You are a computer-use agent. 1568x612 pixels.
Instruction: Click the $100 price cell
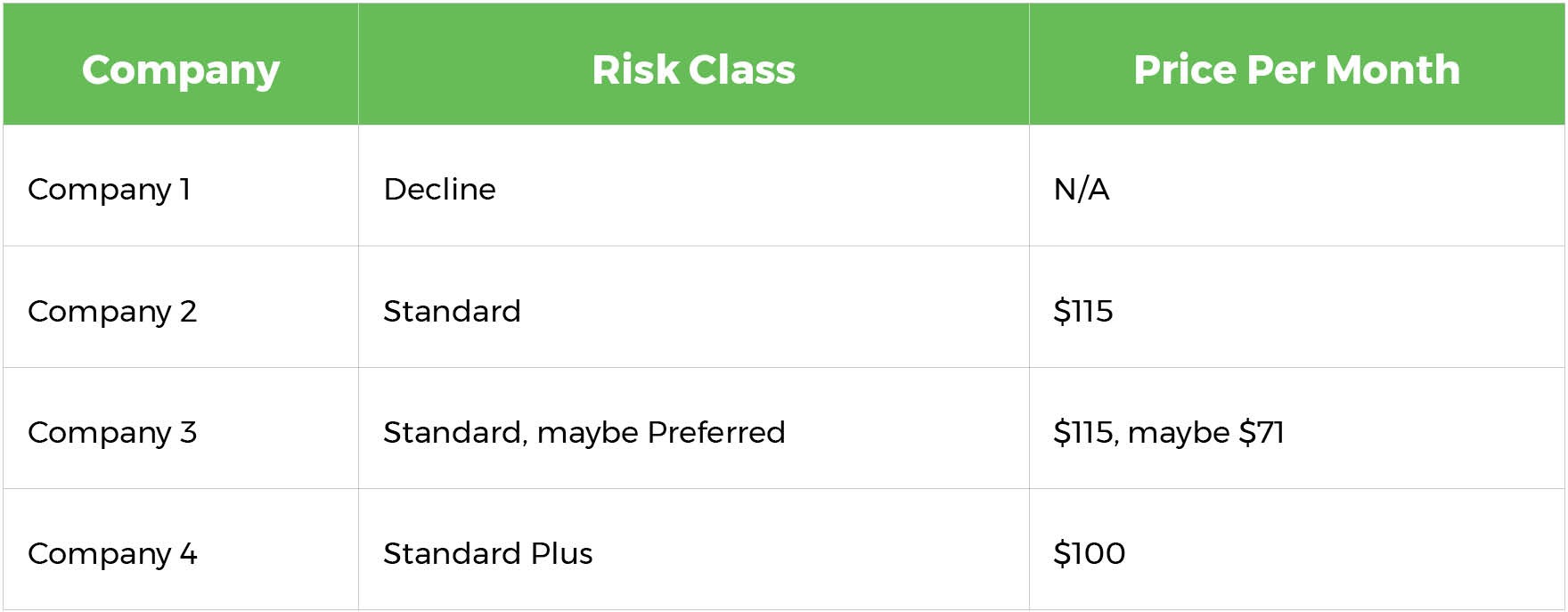1297,550
